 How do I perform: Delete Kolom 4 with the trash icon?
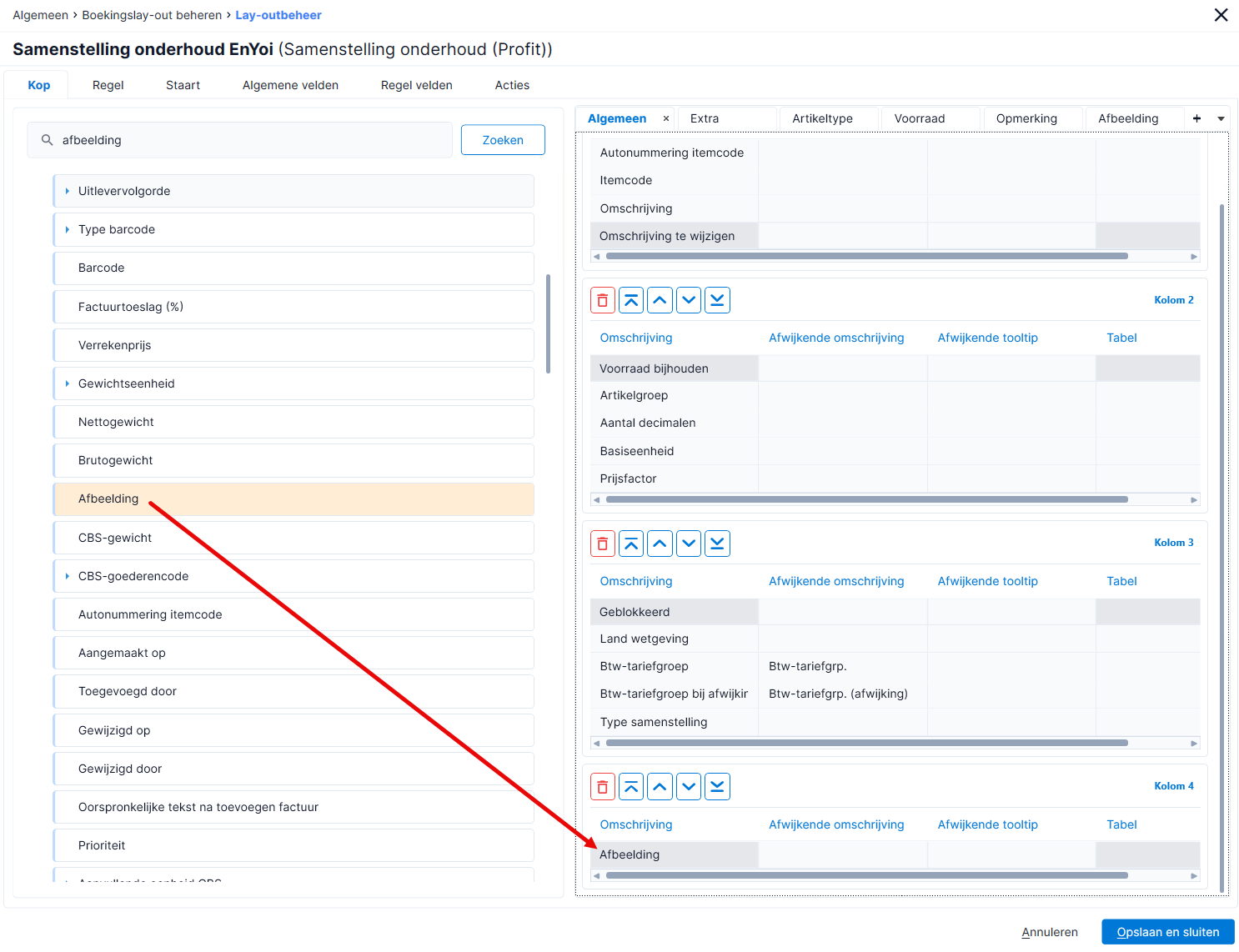coord(603,787)
